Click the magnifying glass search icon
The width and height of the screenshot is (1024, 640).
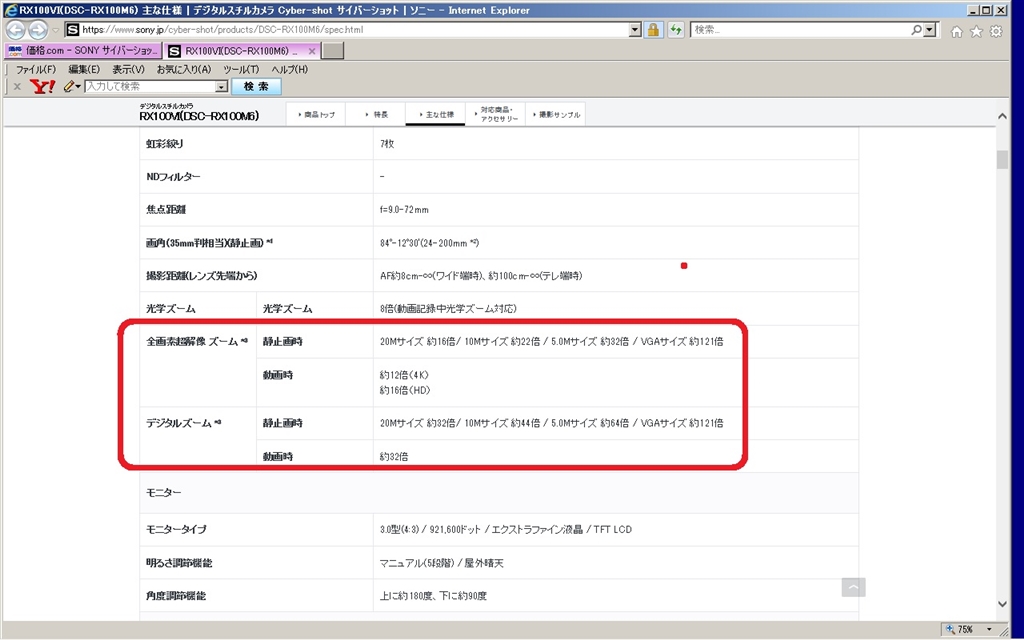(x=917, y=30)
